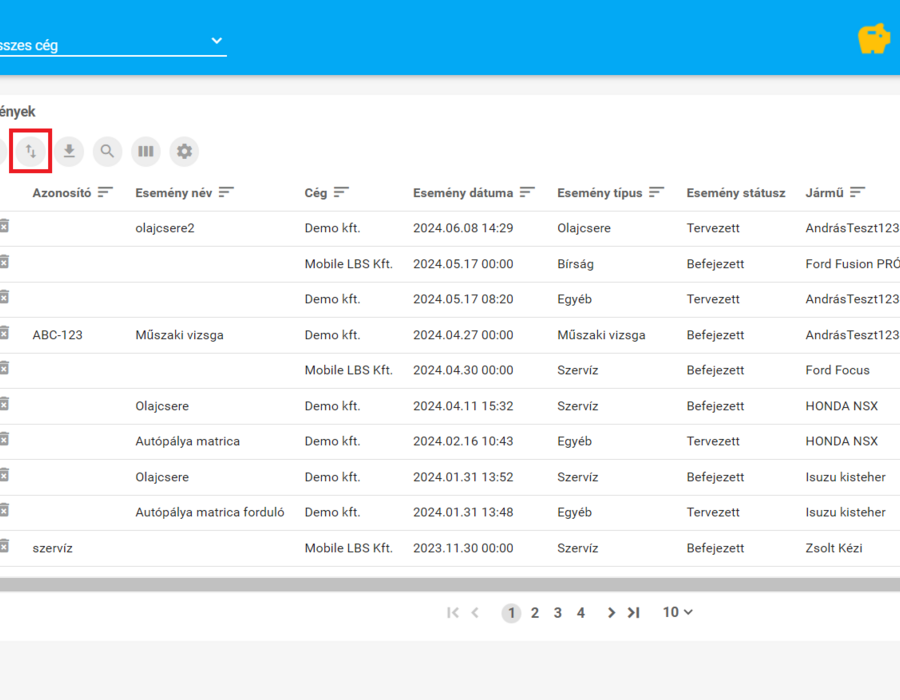
Task: Delete the ABC-123 row
Action: pos(4,333)
